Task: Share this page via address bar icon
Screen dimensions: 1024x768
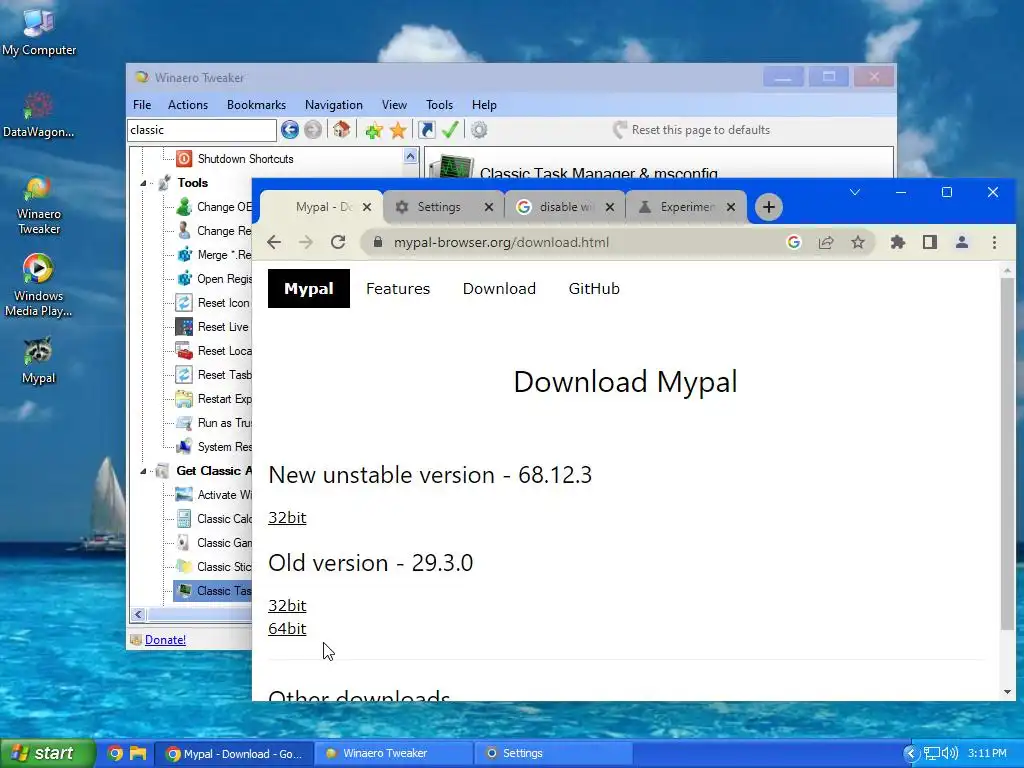Action: (826, 242)
